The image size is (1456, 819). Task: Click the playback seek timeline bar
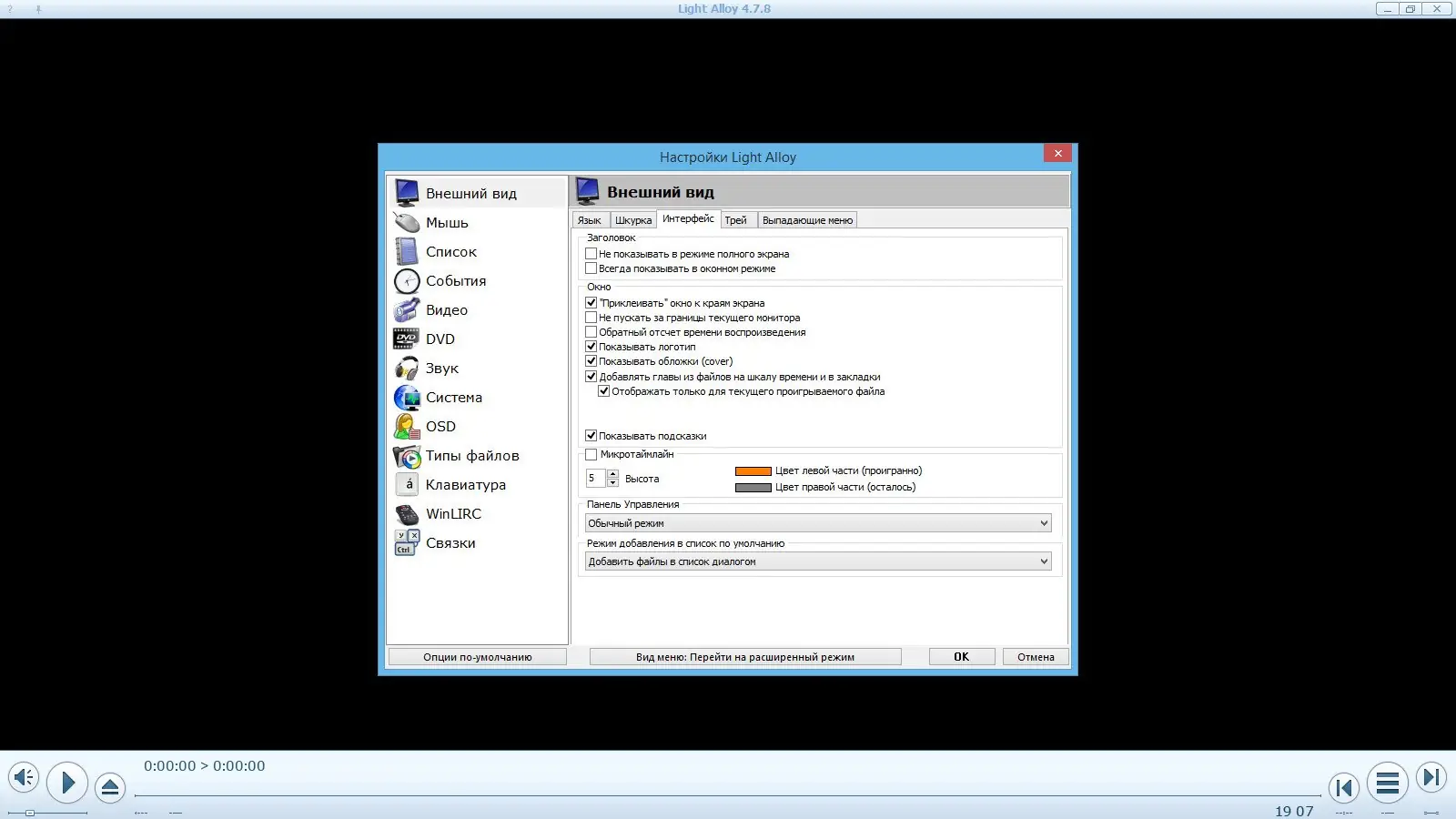coord(728,795)
